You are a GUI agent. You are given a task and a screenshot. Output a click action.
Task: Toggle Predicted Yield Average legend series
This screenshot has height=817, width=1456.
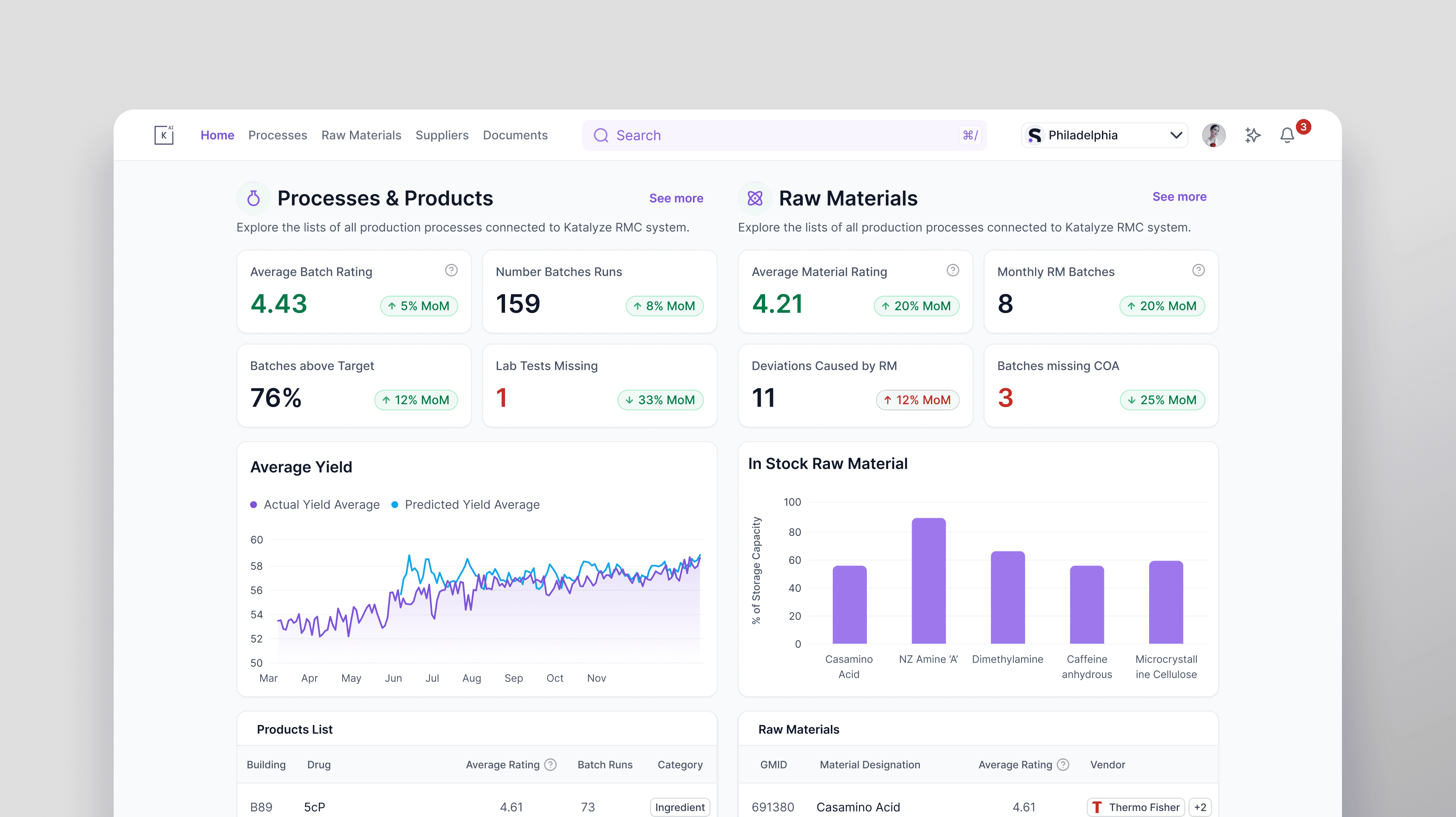(466, 504)
